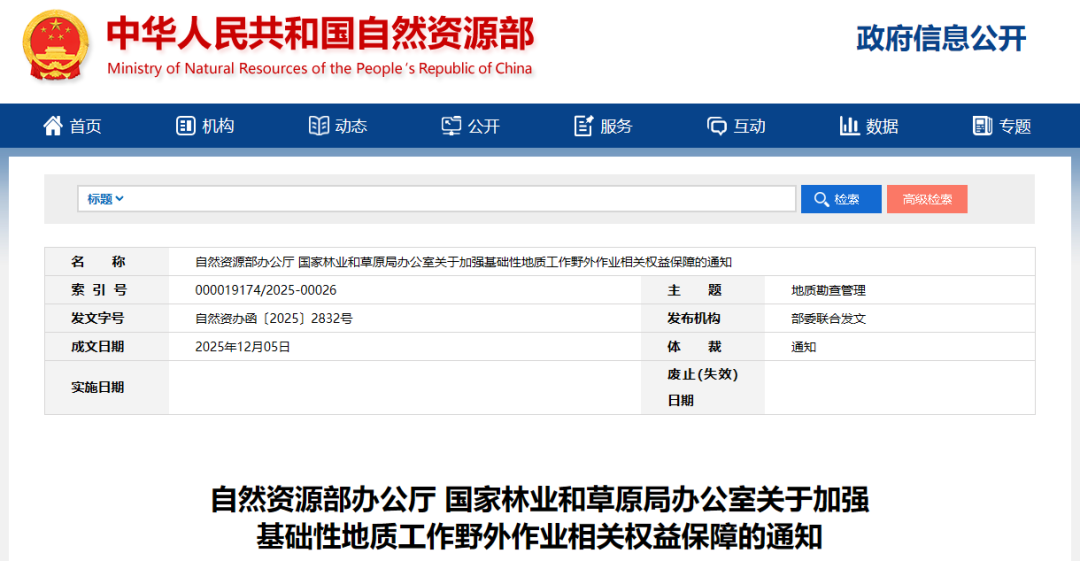Click the national emblem logo
Screen dimensions: 1080x561
(x=56, y=46)
